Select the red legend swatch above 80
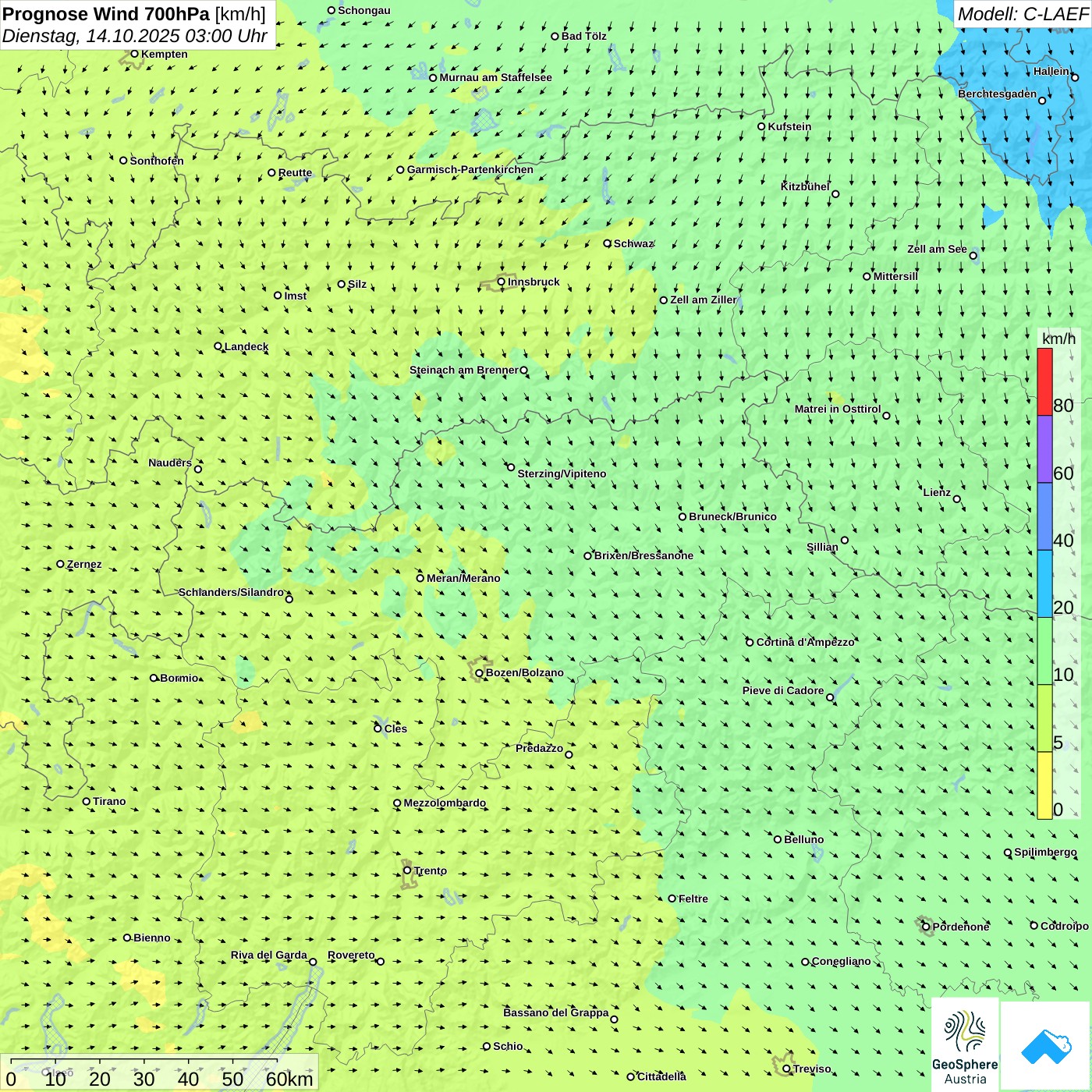The width and height of the screenshot is (1092, 1092). (x=1044, y=381)
